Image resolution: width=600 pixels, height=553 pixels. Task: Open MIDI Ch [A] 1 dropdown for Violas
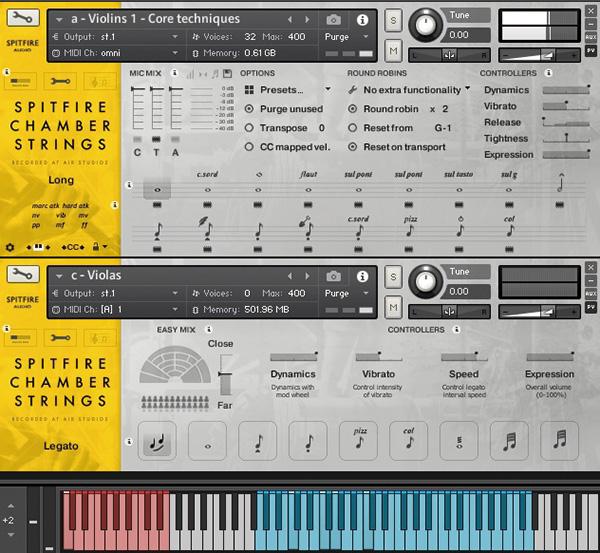tap(115, 309)
